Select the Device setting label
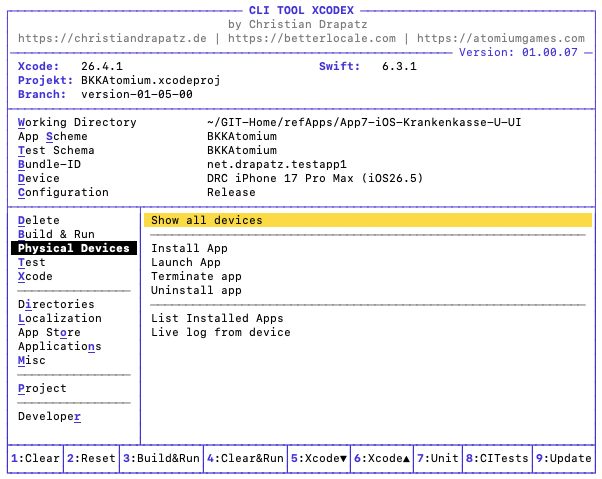 click(39, 178)
